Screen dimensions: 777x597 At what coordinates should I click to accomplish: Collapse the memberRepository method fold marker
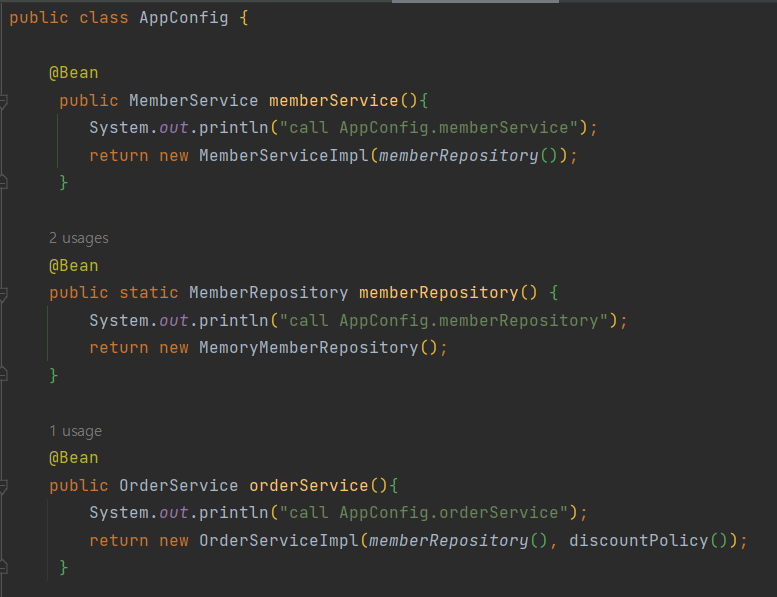[x=3, y=294]
